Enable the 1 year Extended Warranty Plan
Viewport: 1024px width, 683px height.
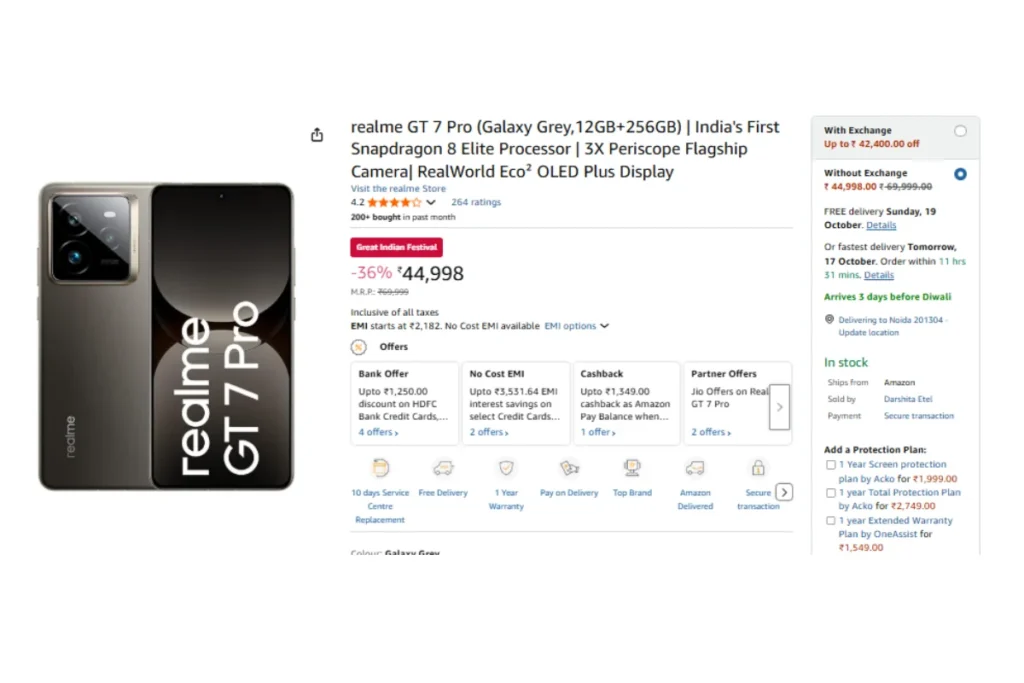[x=831, y=521]
